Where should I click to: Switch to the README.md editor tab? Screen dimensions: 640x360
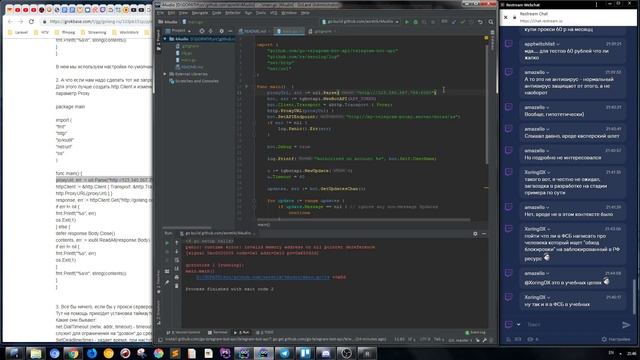tap(255, 31)
